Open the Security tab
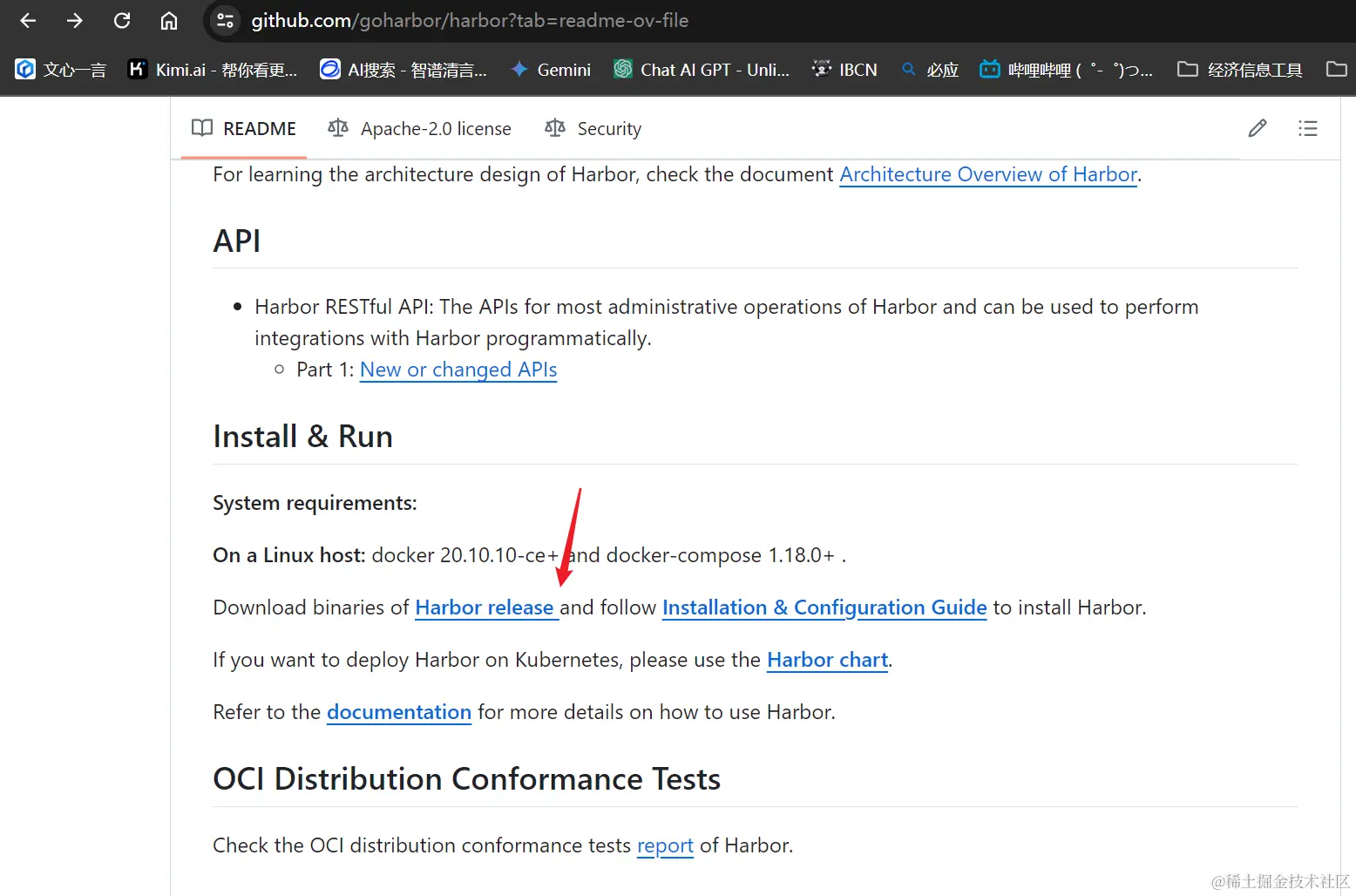This screenshot has height=896, width=1356. [x=593, y=129]
